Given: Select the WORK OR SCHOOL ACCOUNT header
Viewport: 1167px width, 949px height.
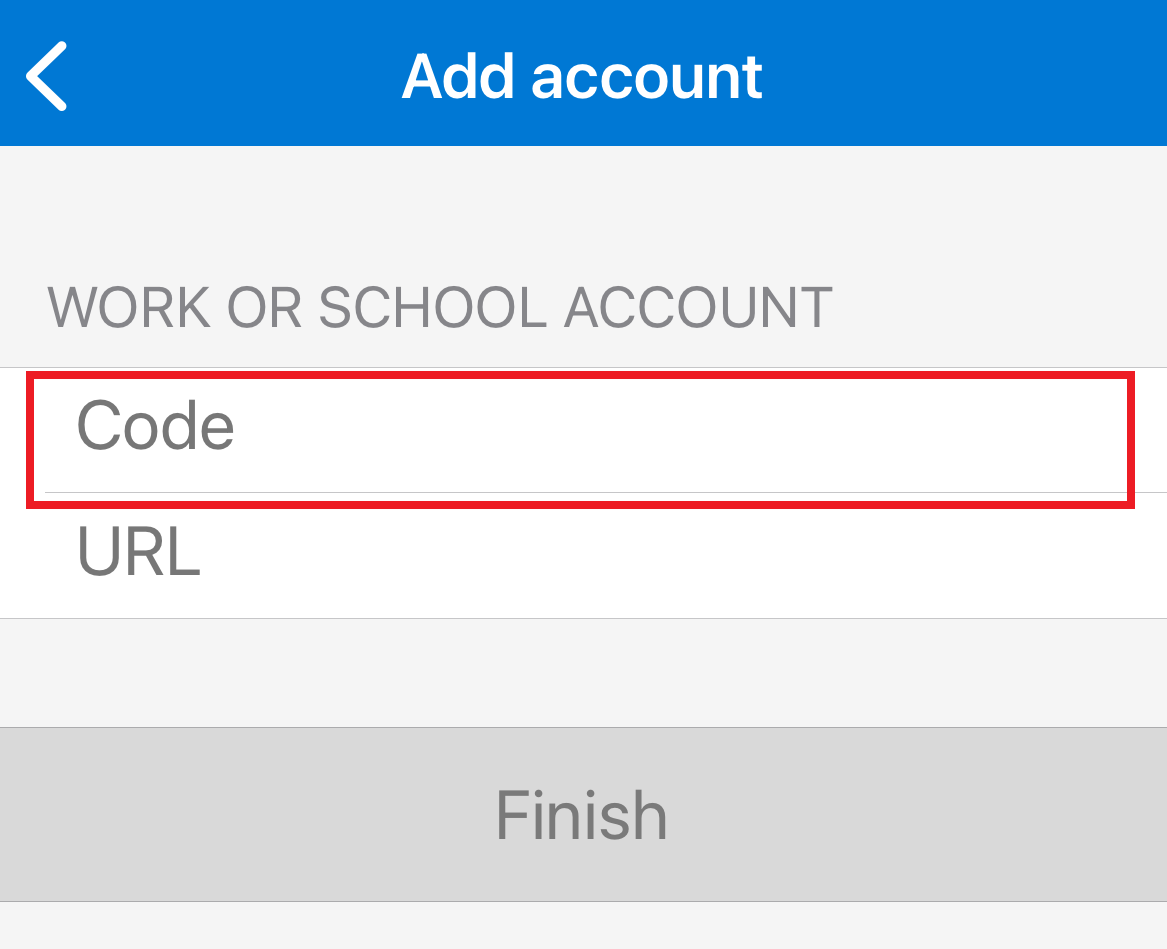Looking at the screenshot, I should click(440, 308).
